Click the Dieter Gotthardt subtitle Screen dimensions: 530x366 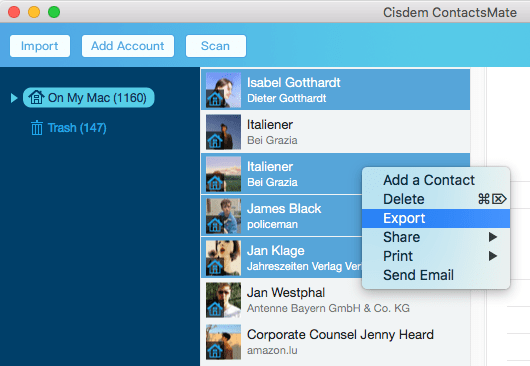coord(287,98)
